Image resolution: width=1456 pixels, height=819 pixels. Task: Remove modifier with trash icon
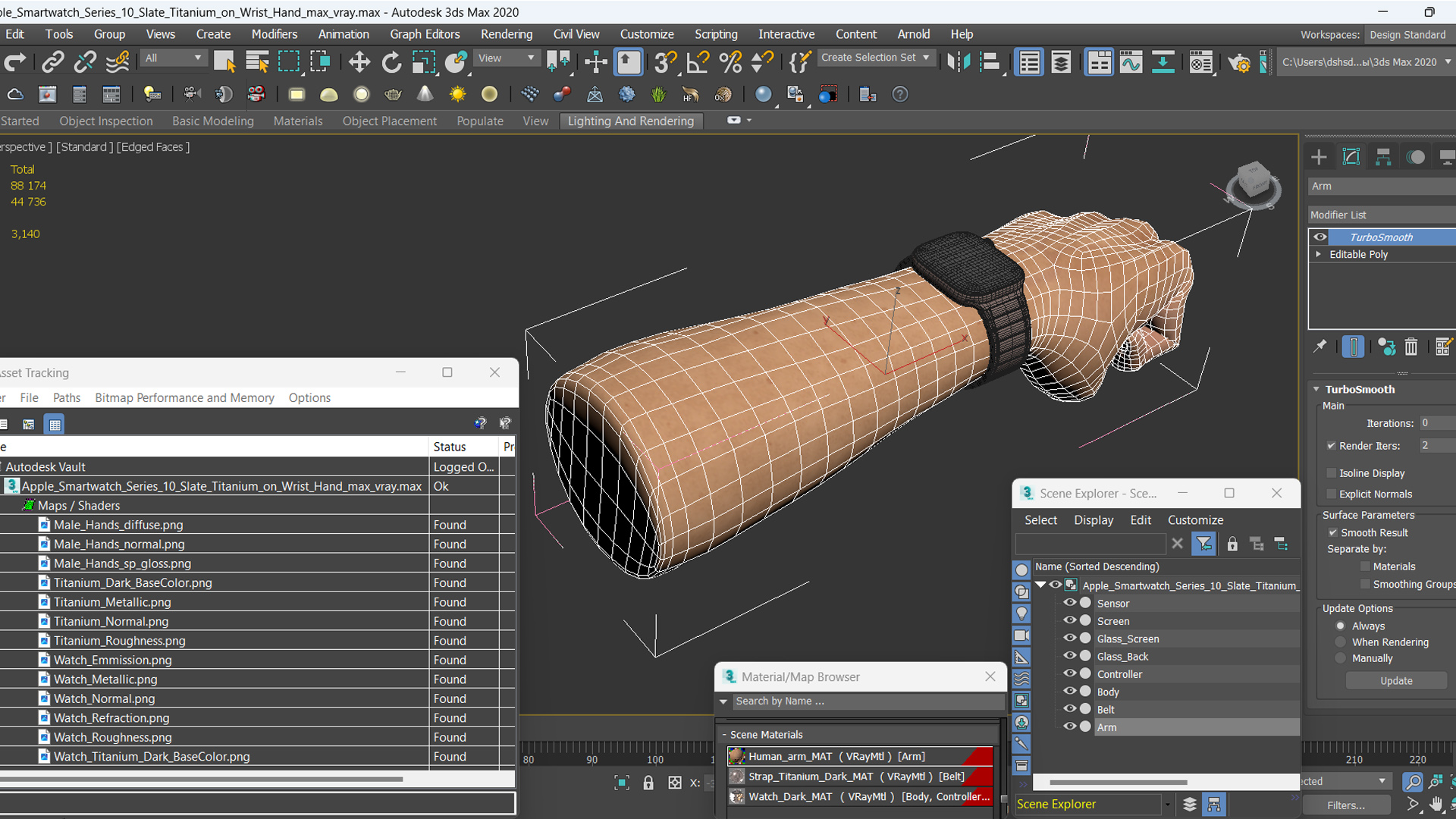[x=1411, y=347]
